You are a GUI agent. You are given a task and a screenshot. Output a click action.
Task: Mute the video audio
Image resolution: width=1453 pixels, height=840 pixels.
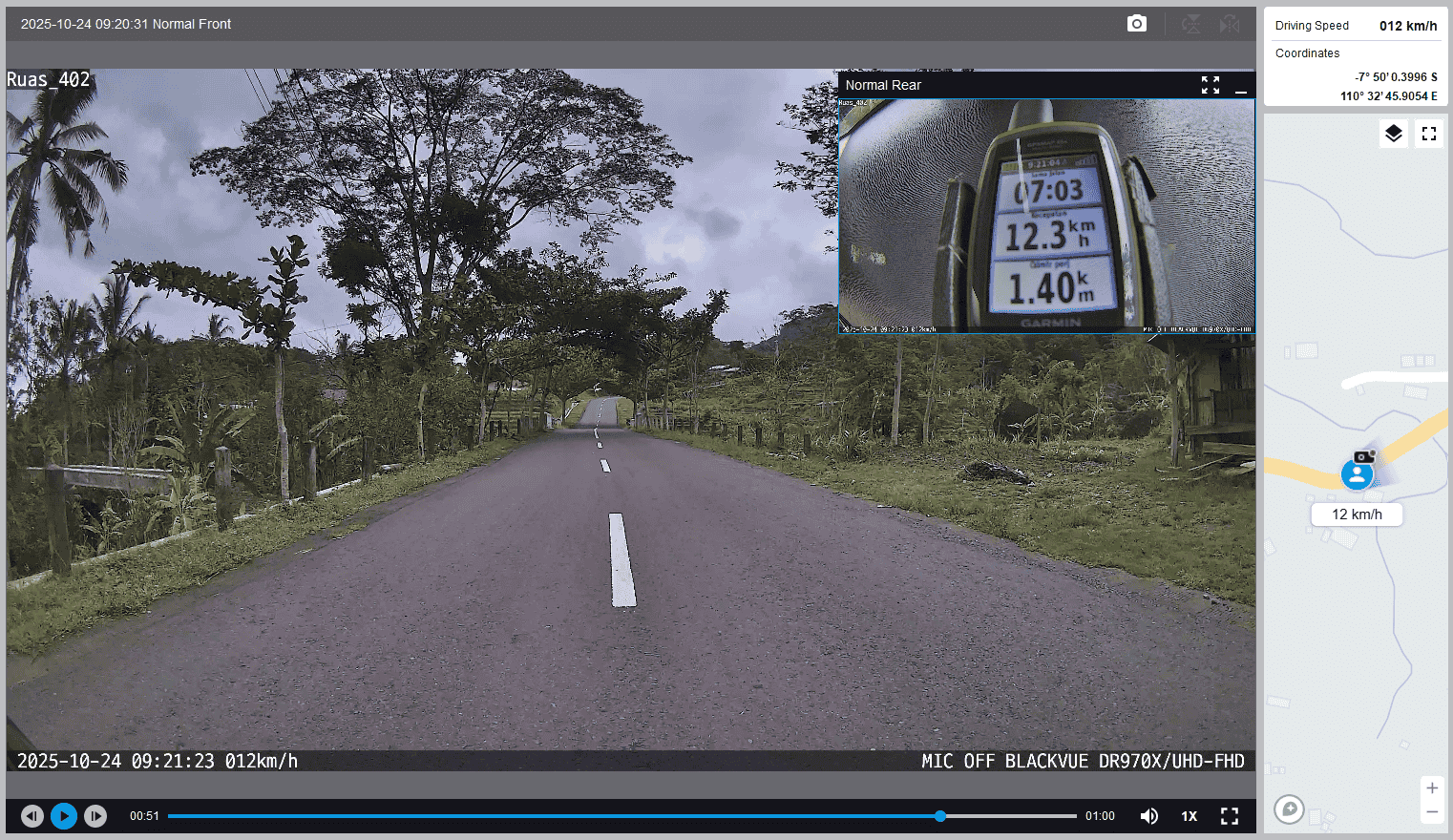pyautogui.click(x=1149, y=816)
